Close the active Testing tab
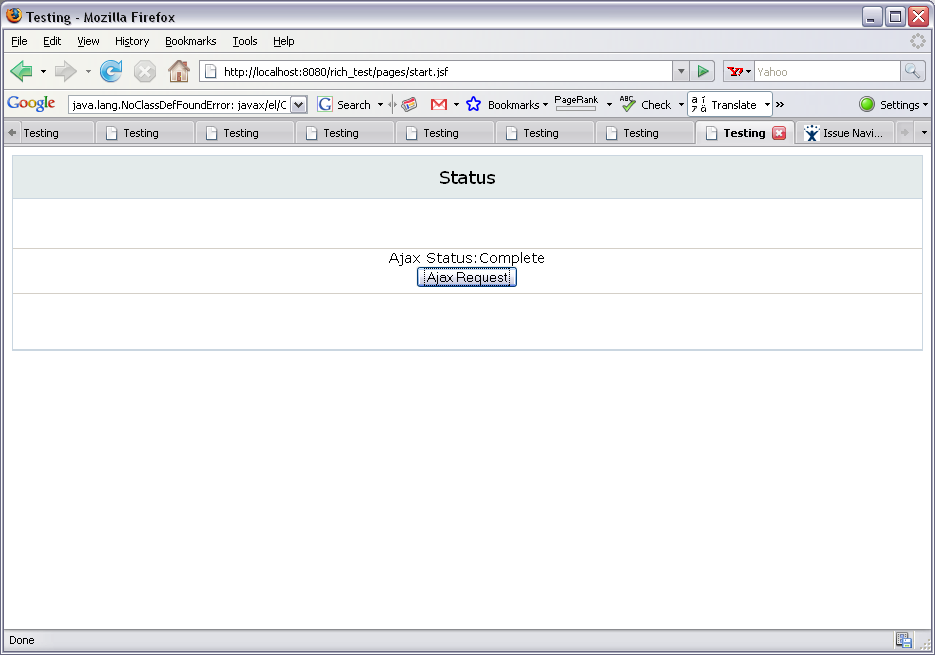935x655 pixels. (779, 133)
